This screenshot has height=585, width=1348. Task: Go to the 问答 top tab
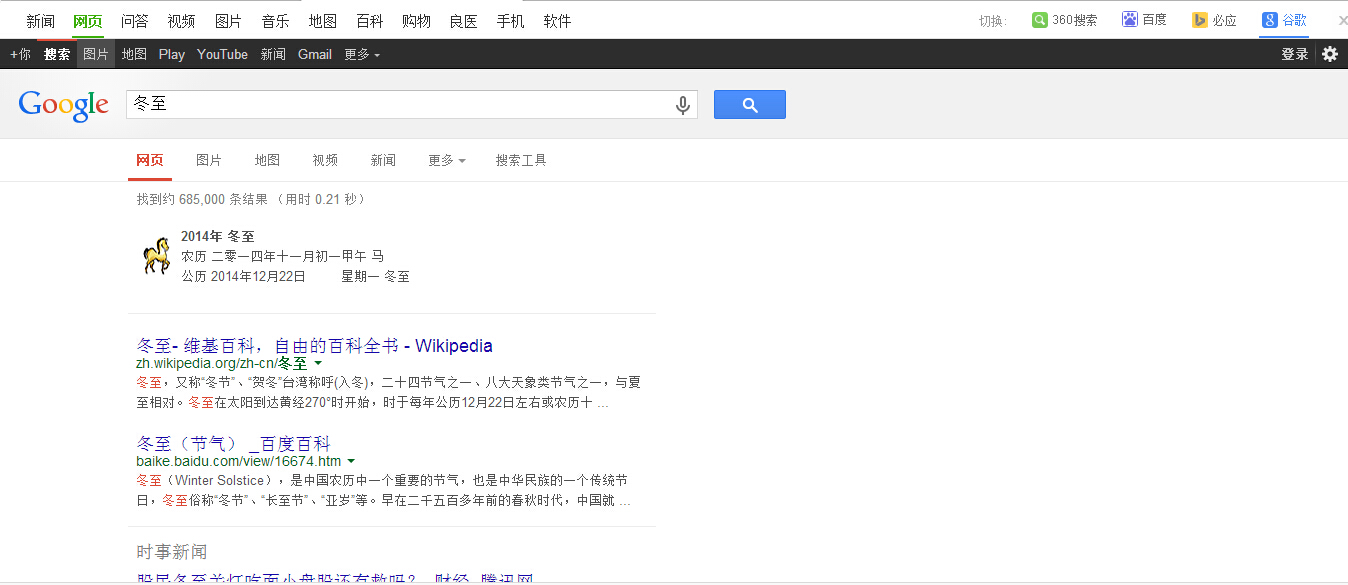[x=135, y=21]
